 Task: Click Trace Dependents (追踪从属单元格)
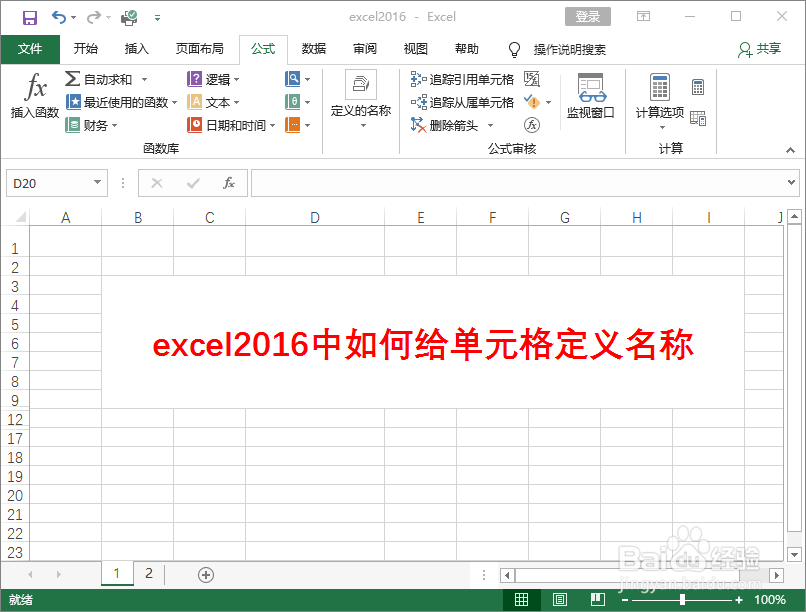point(462,102)
